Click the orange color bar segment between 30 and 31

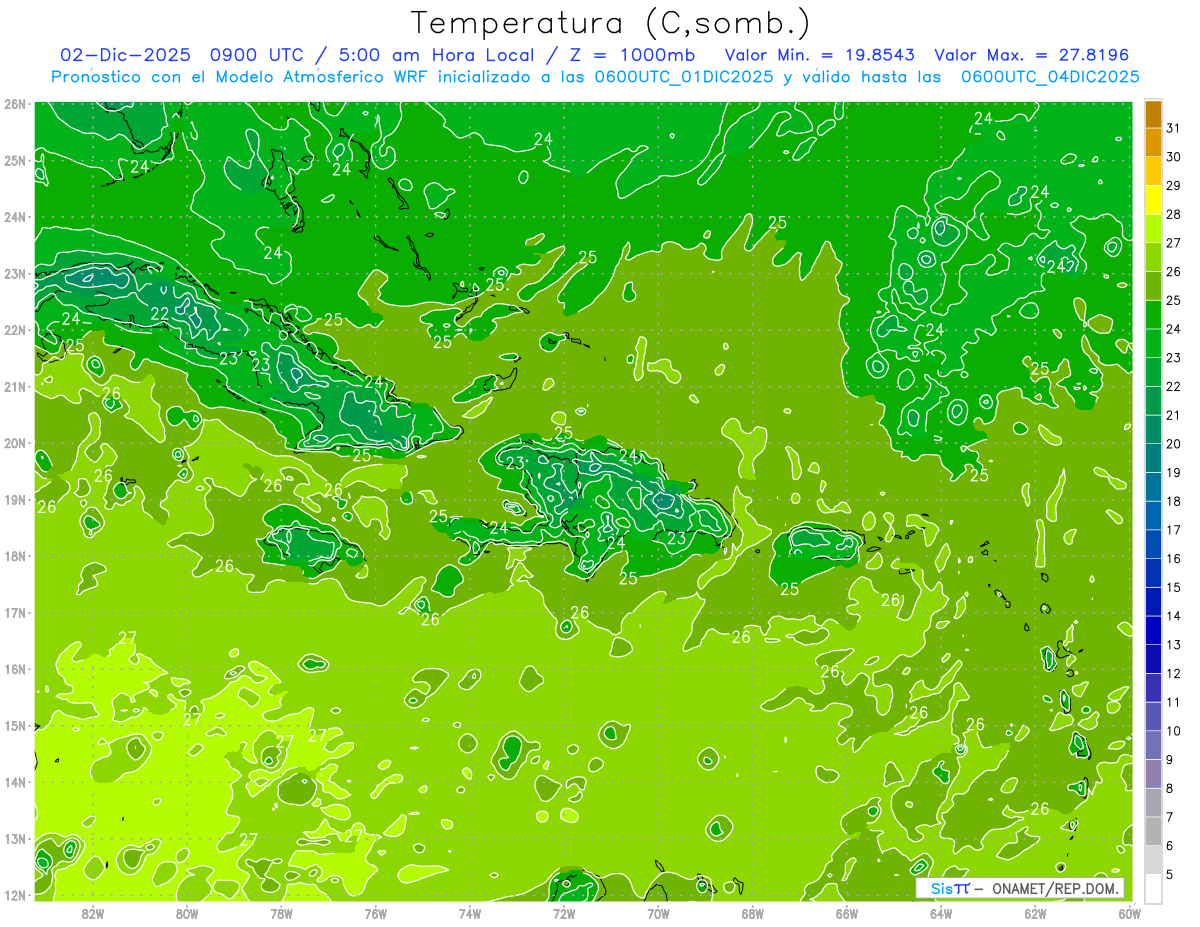(1153, 143)
